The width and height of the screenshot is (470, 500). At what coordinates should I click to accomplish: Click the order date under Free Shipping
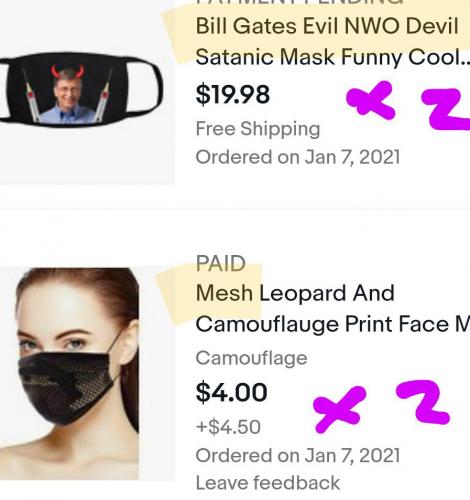[x=298, y=157]
